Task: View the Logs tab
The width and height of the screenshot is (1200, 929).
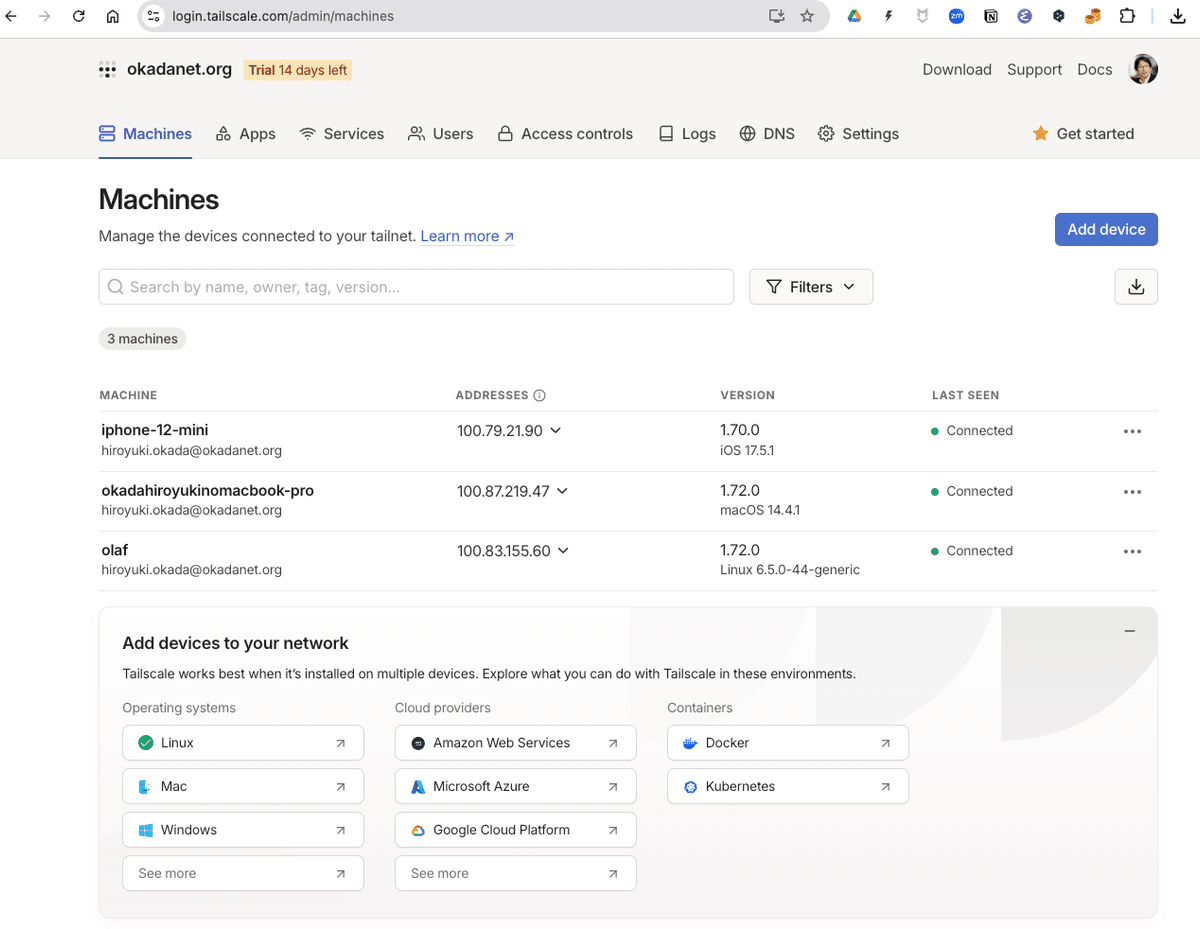Action: (x=687, y=134)
